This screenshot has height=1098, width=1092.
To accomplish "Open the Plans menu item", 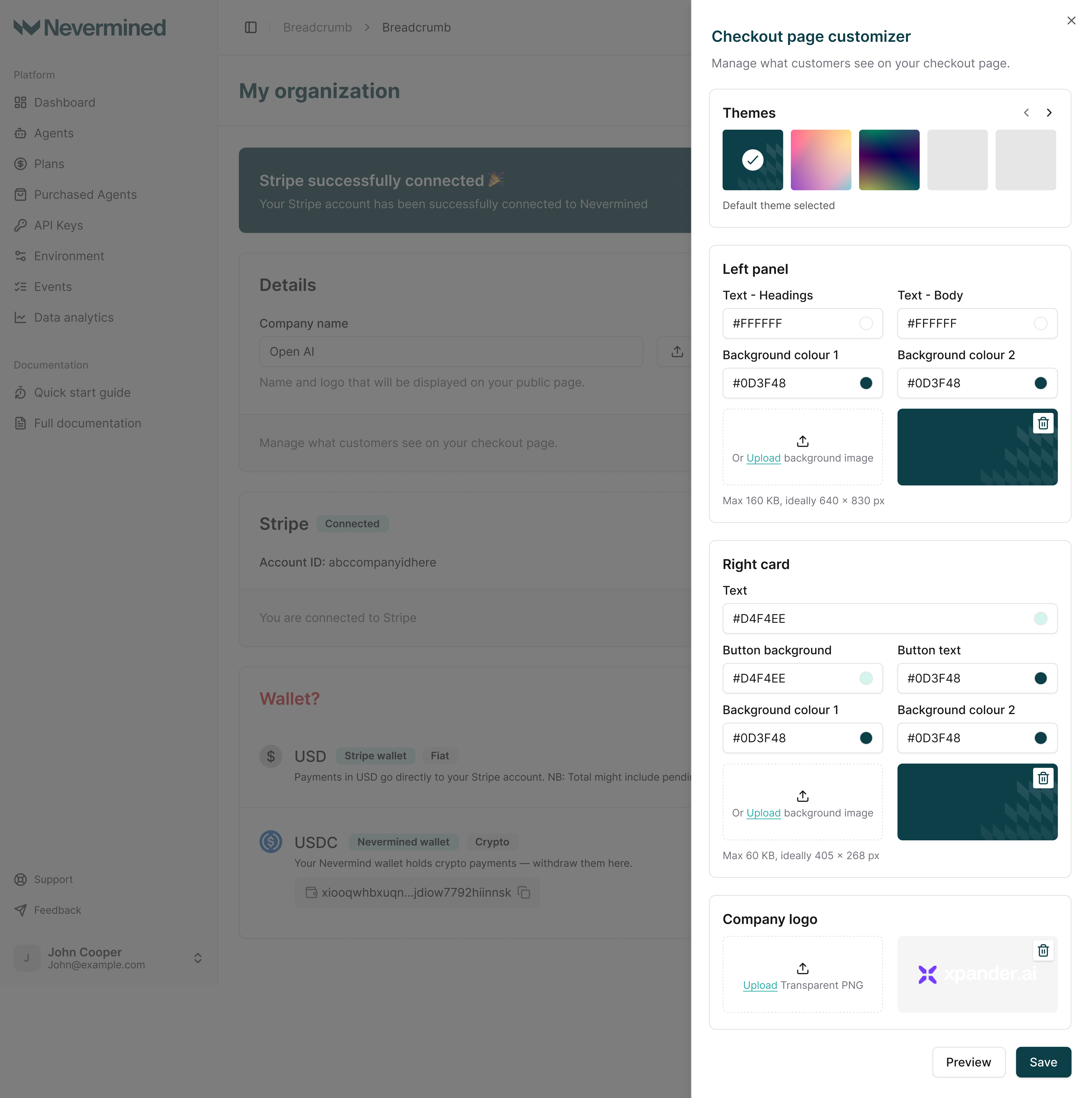I will 48,164.
